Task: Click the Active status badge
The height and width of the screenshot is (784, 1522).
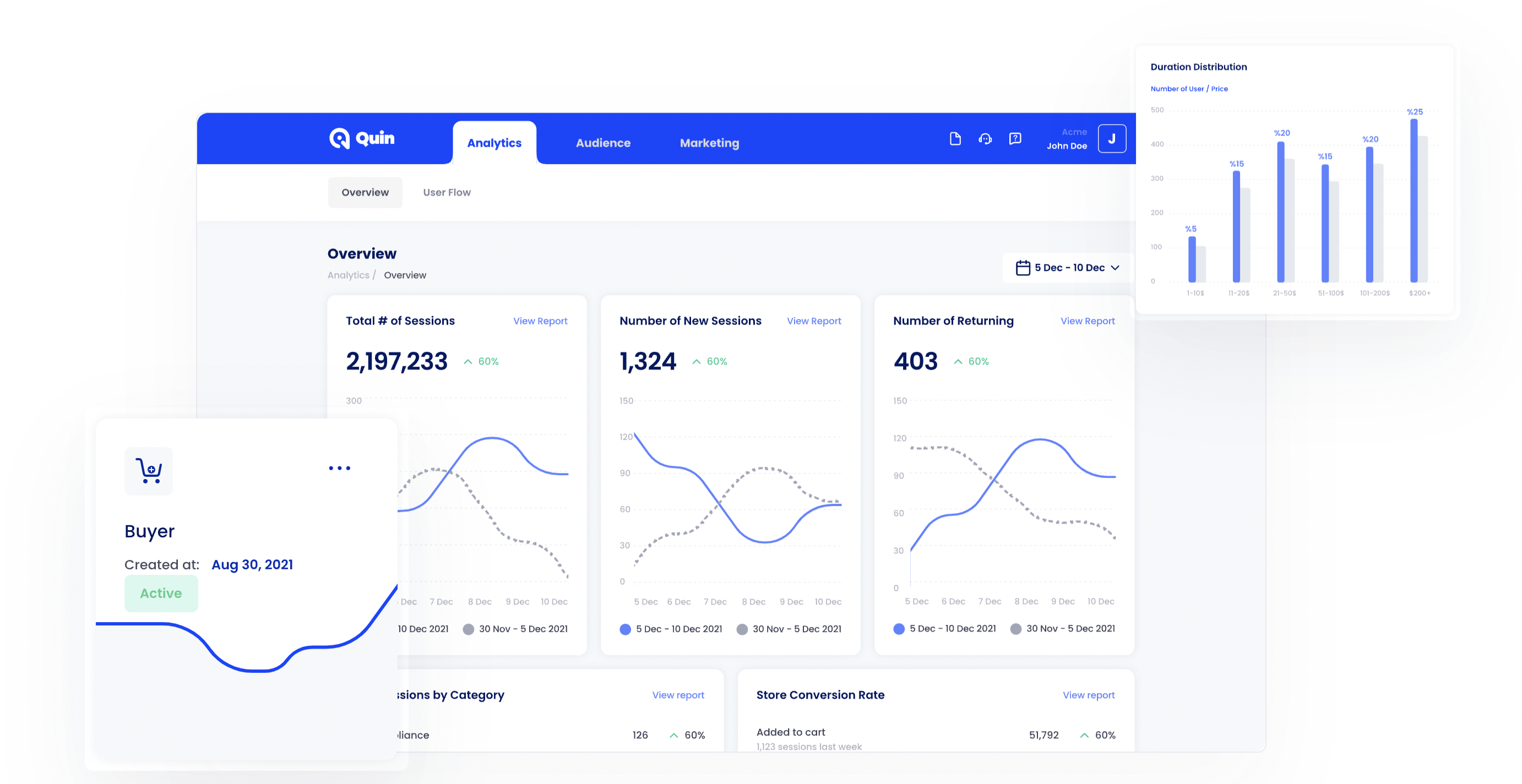Action: point(161,593)
